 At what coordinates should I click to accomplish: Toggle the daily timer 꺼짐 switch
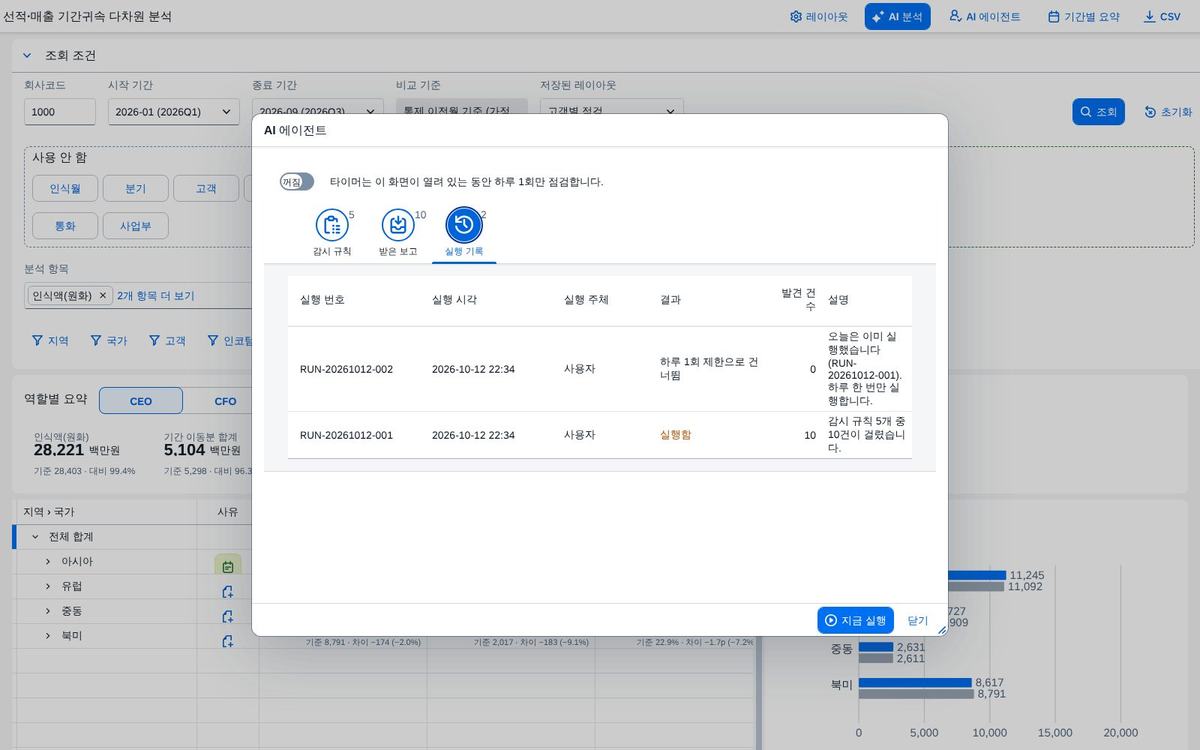[297, 182]
